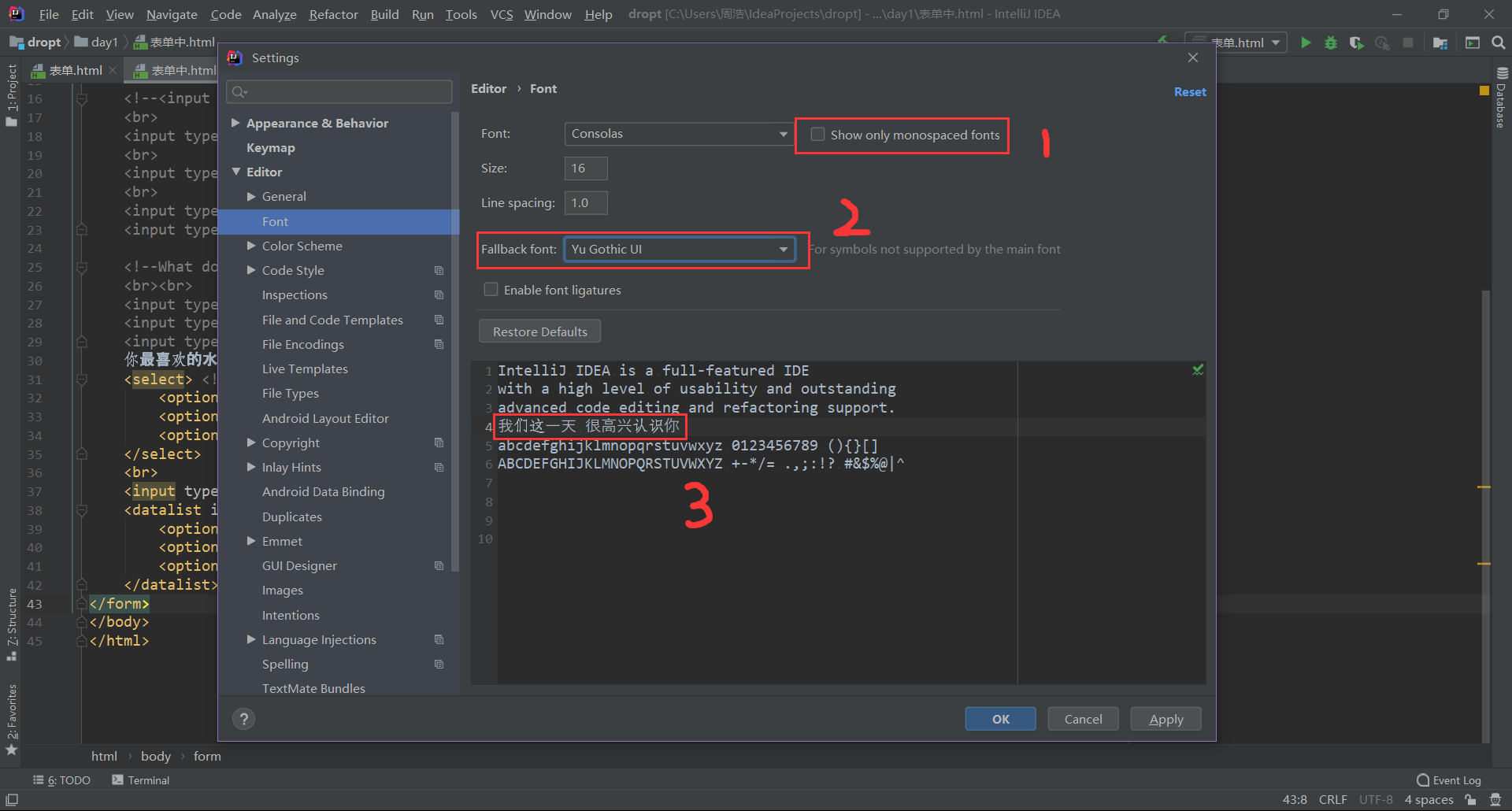Open the Navigate menu
Image resolution: width=1512 pixels, height=811 pixels.
pos(172,14)
